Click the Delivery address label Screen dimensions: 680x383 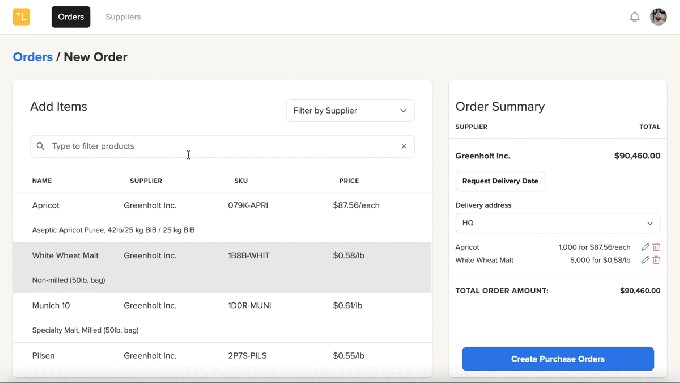[x=483, y=205]
